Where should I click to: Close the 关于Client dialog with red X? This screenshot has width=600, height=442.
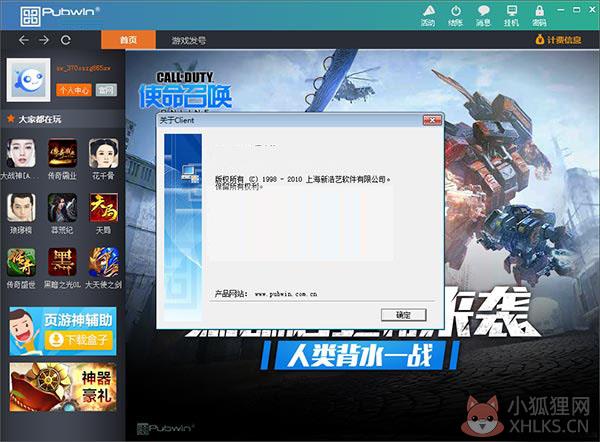(x=432, y=120)
